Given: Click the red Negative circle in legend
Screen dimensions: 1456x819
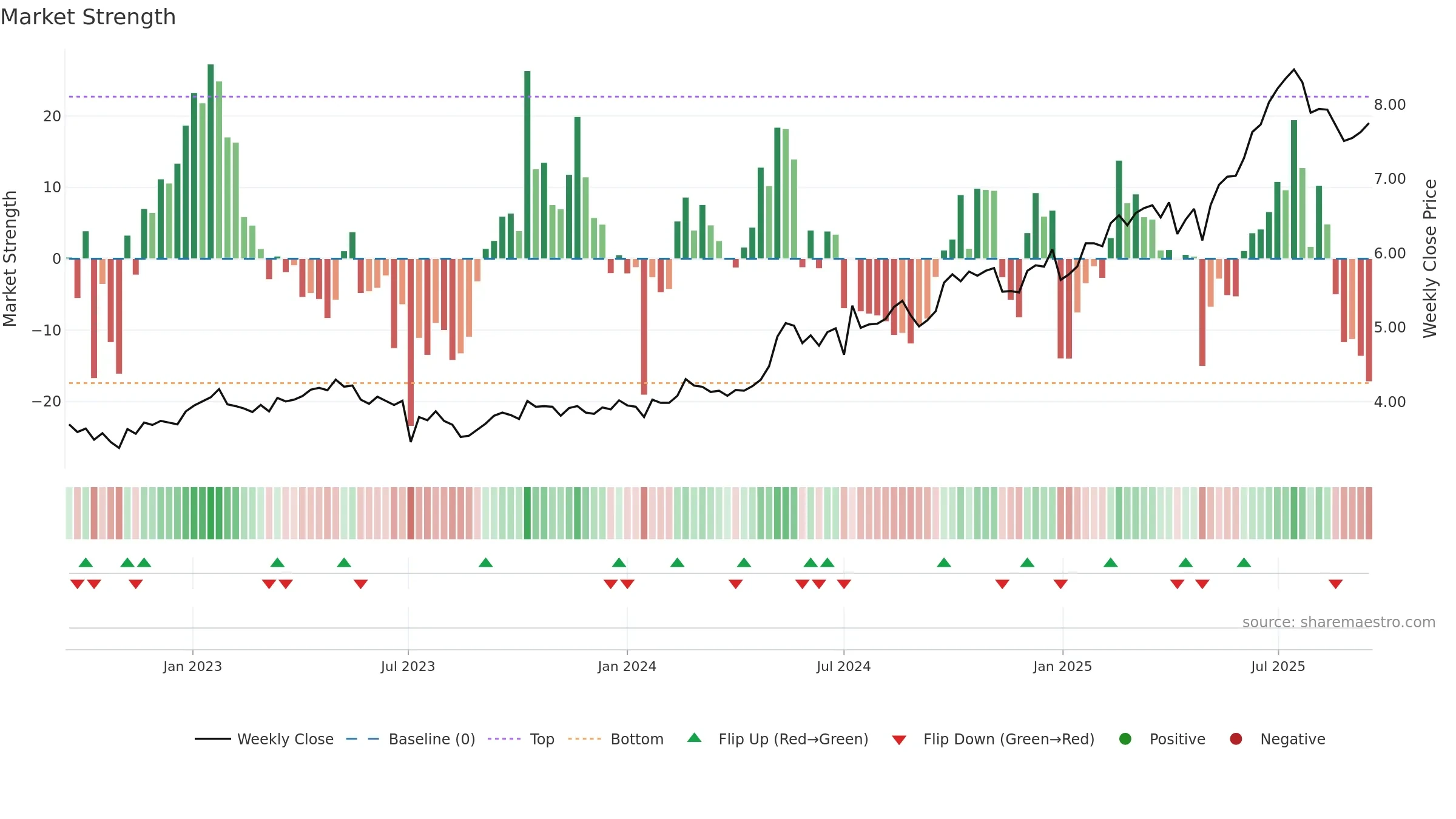Looking at the screenshot, I should click(1236, 739).
